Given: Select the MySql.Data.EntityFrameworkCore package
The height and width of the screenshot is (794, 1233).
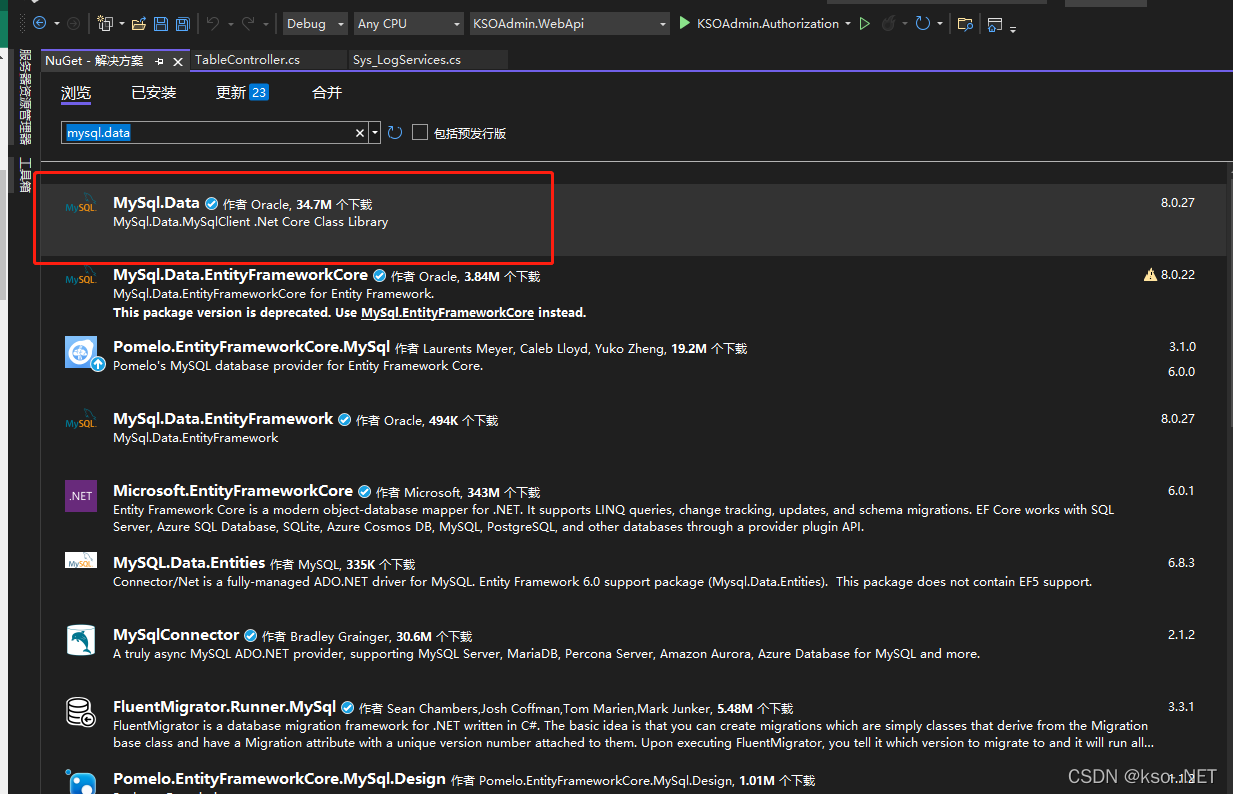Looking at the screenshot, I should (x=632, y=292).
